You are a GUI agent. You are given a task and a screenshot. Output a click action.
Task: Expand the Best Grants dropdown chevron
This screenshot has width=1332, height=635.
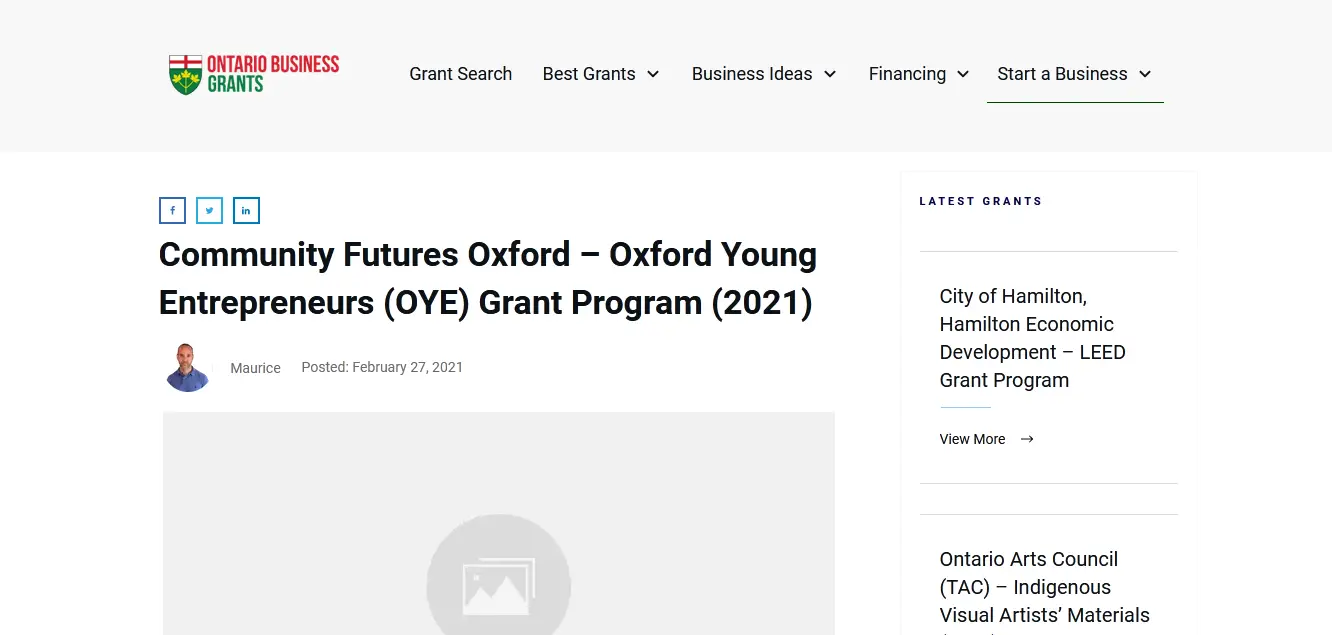tap(653, 74)
